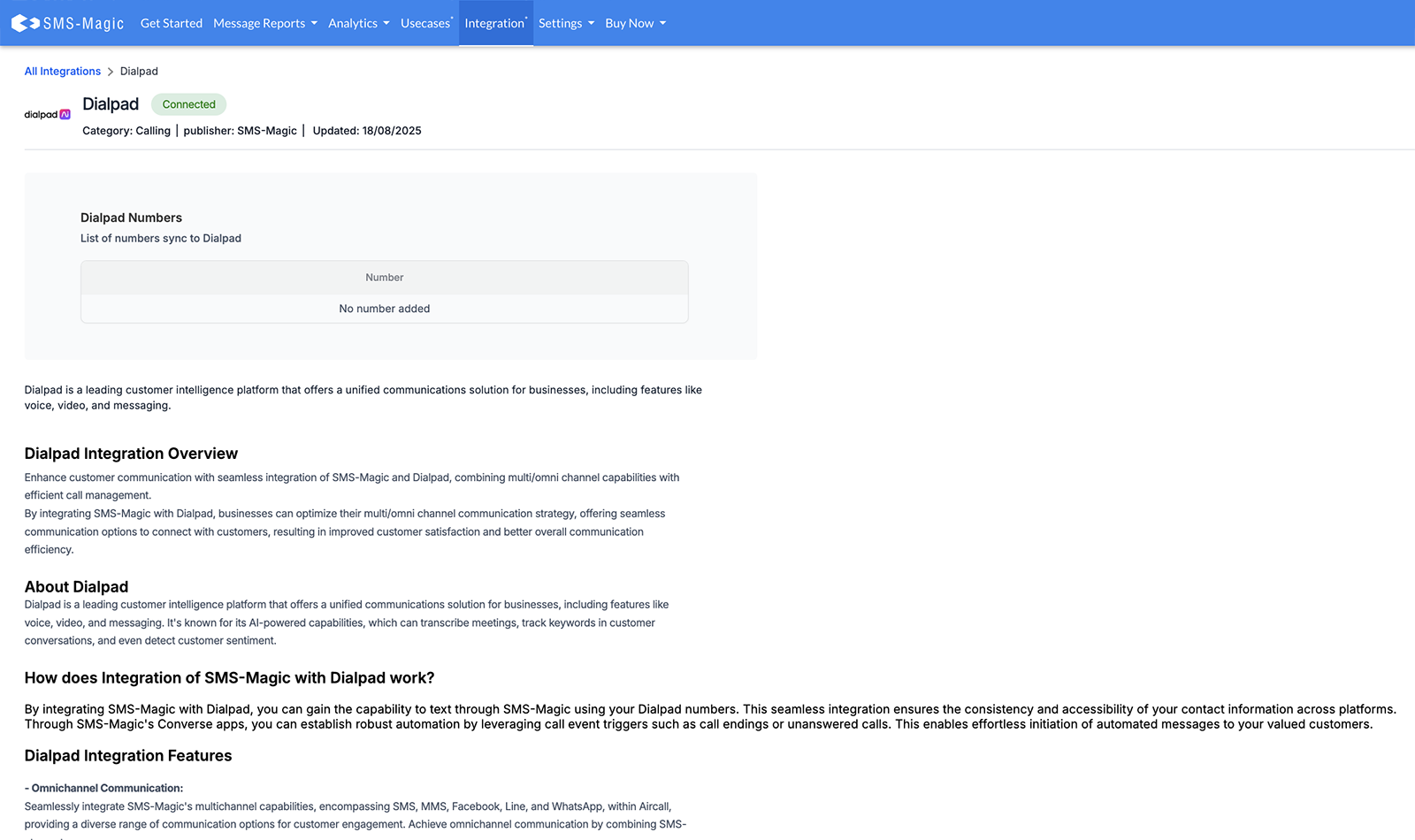The width and height of the screenshot is (1415, 840).
Task: Expand the Analytics dropdown menu
Action: 359,23
